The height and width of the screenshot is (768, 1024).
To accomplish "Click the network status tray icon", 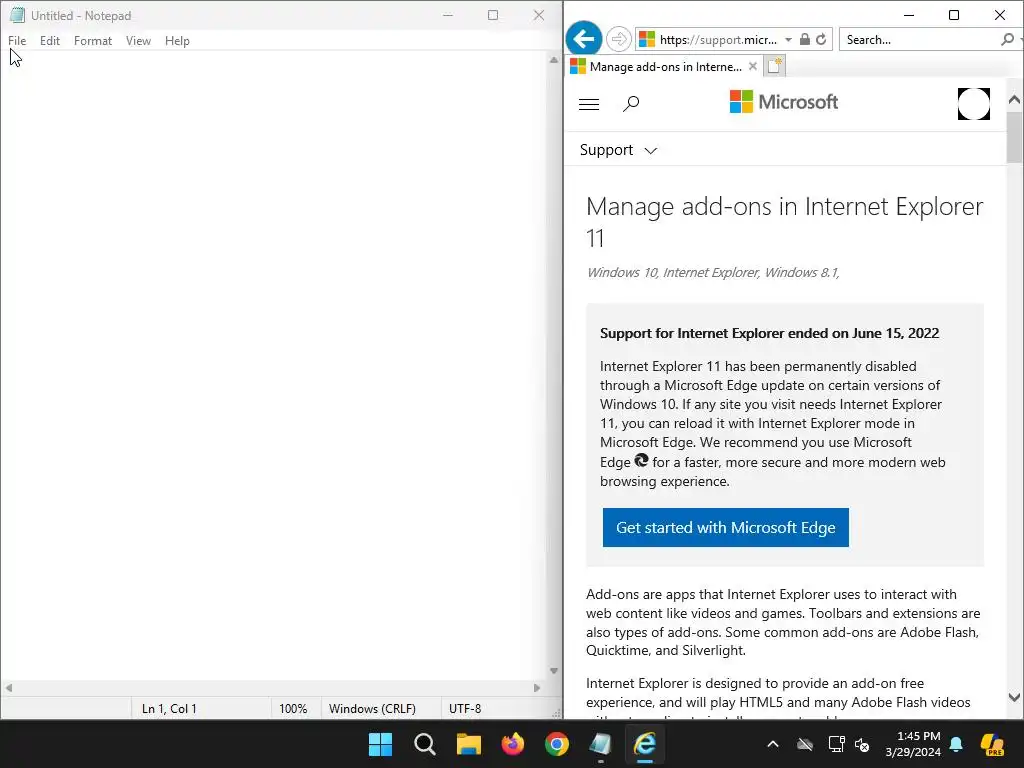I will [836, 744].
